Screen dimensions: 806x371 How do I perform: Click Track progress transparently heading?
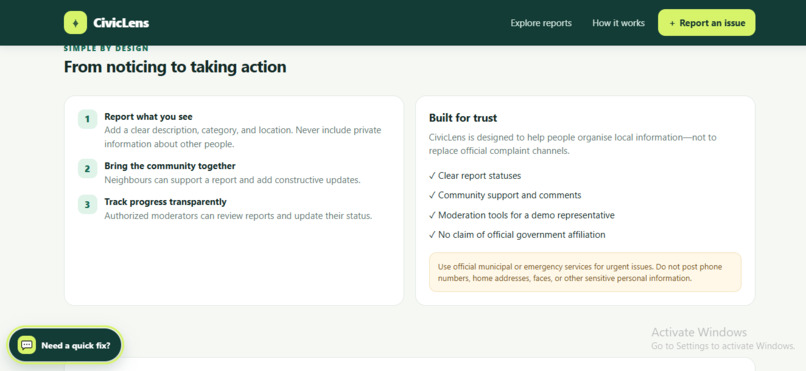(x=165, y=202)
